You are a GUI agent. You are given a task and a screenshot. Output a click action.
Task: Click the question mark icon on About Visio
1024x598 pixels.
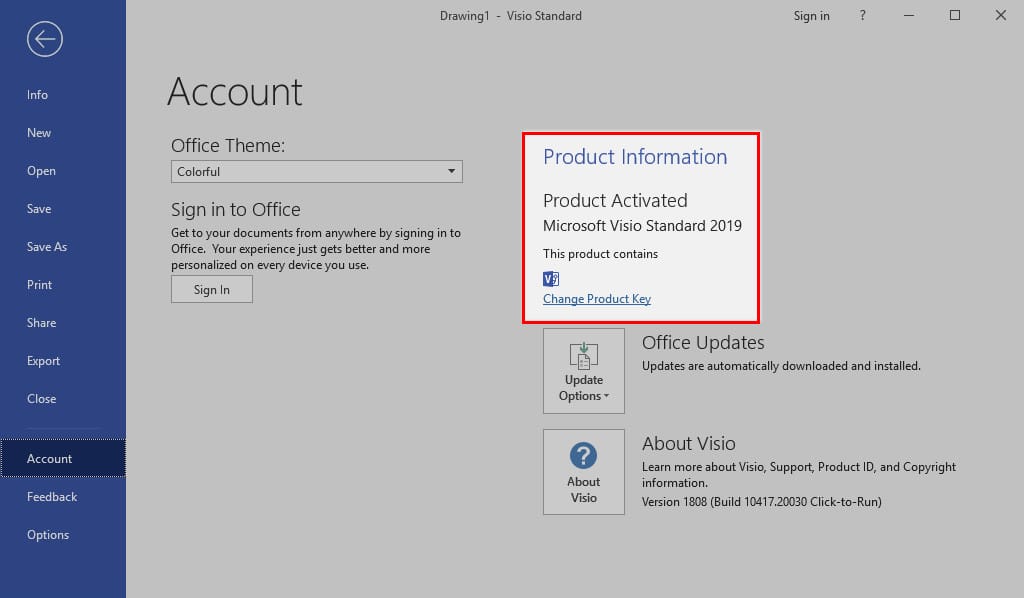[583, 455]
